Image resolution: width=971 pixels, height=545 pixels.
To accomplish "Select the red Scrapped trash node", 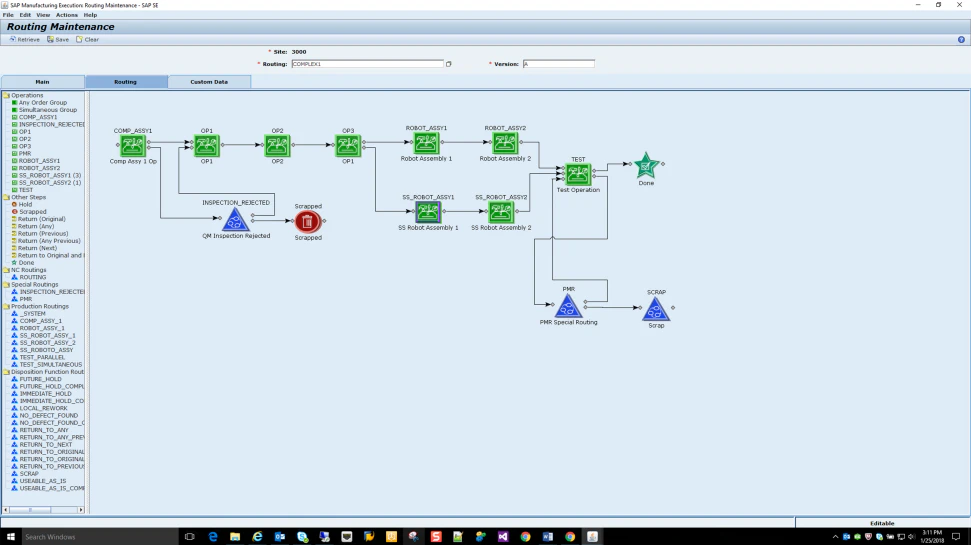I will click(307, 222).
